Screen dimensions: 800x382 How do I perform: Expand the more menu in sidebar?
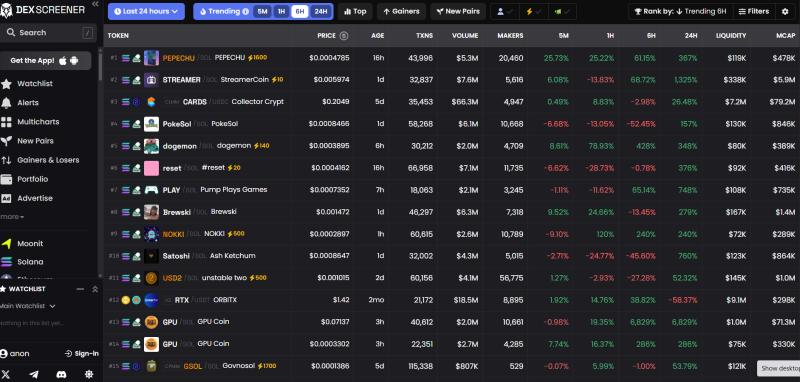[x=12, y=217]
